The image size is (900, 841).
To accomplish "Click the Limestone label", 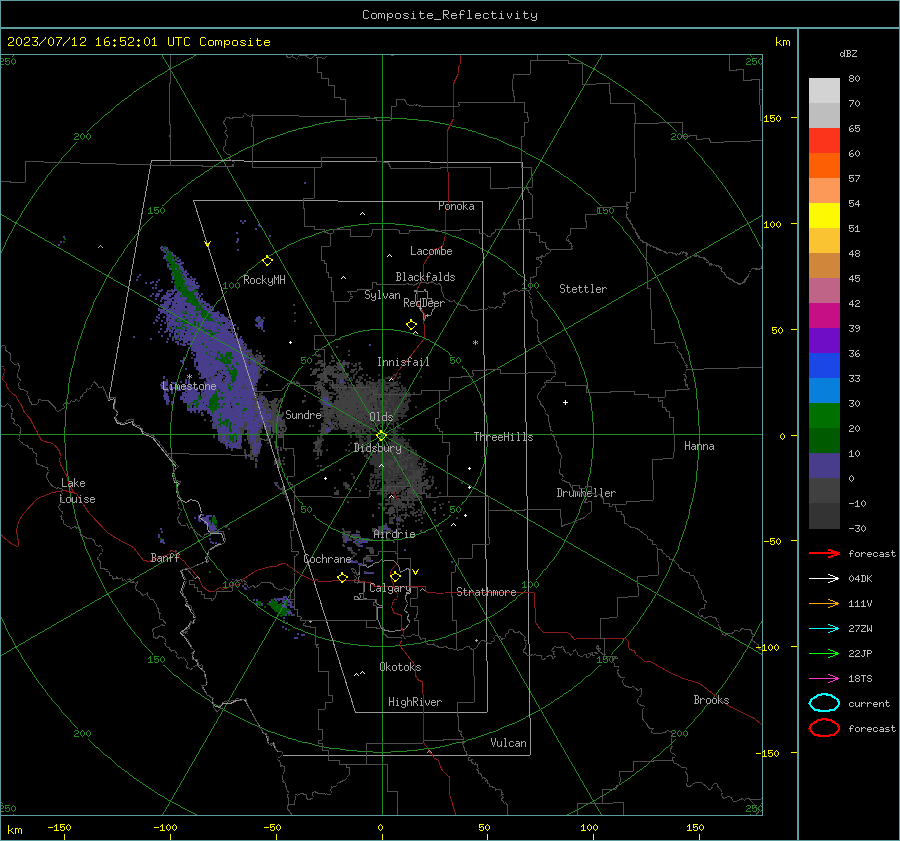I will pos(189,386).
